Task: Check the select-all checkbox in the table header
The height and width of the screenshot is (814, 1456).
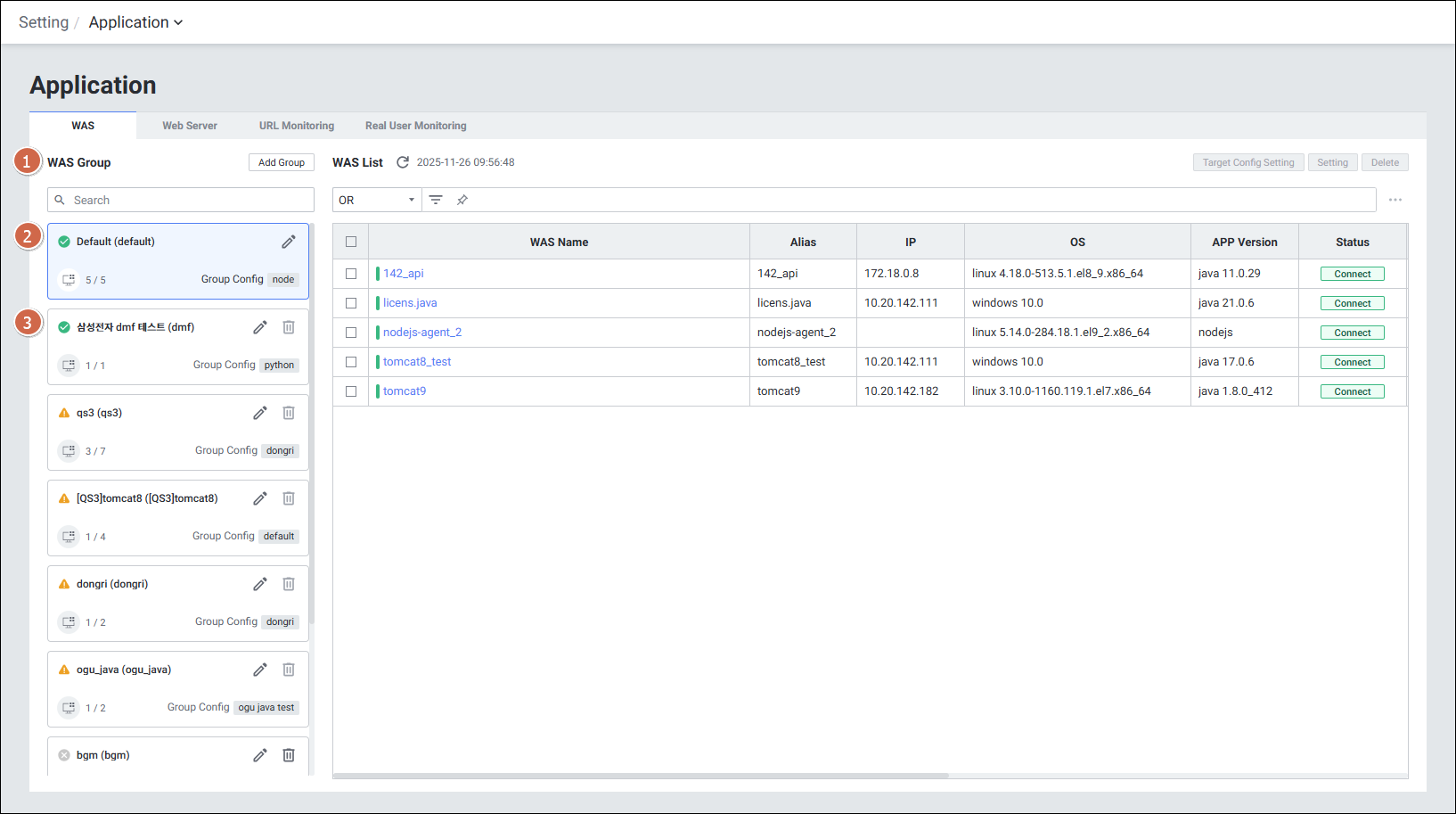Action: [351, 242]
